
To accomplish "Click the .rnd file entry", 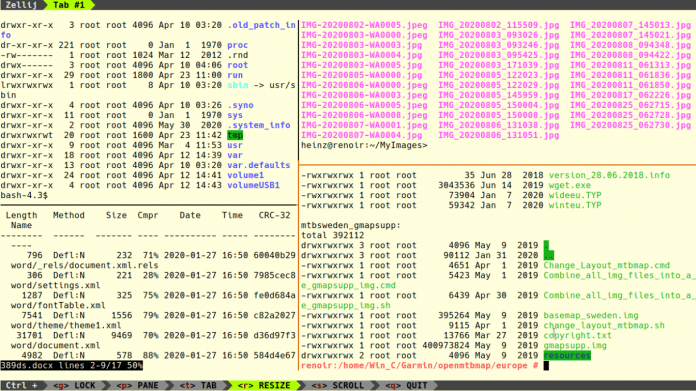I will pos(237,55).
